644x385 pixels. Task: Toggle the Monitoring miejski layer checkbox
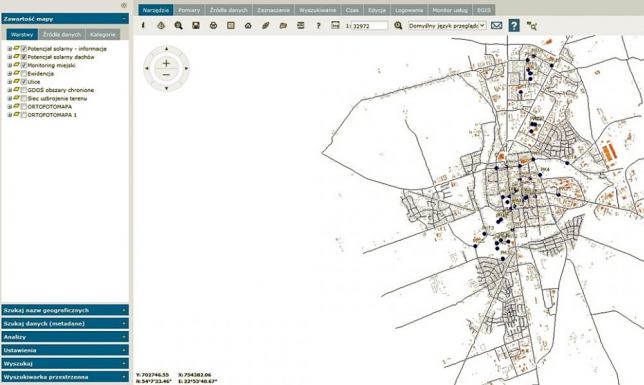click(x=24, y=65)
